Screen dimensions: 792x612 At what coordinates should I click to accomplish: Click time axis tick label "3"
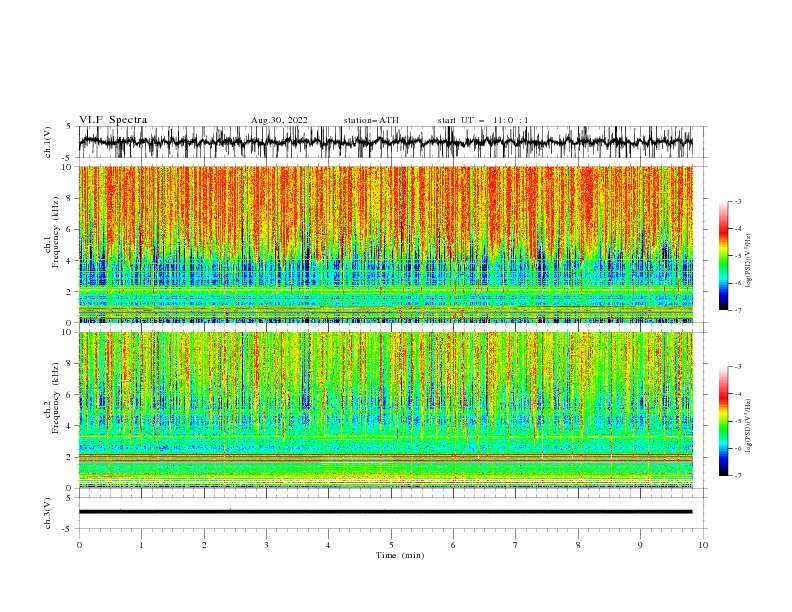coord(266,545)
